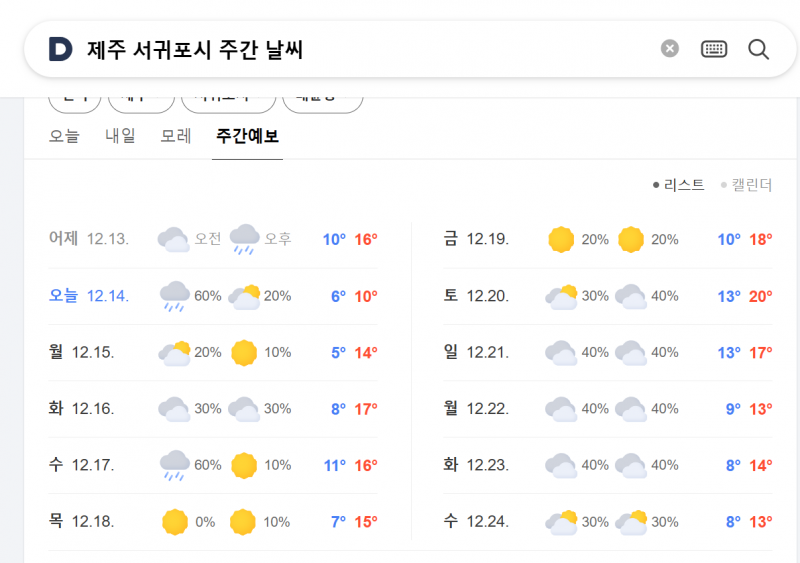Click the 금 12.19. date label
The height and width of the screenshot is (563, 800).
tap(476, 239)
